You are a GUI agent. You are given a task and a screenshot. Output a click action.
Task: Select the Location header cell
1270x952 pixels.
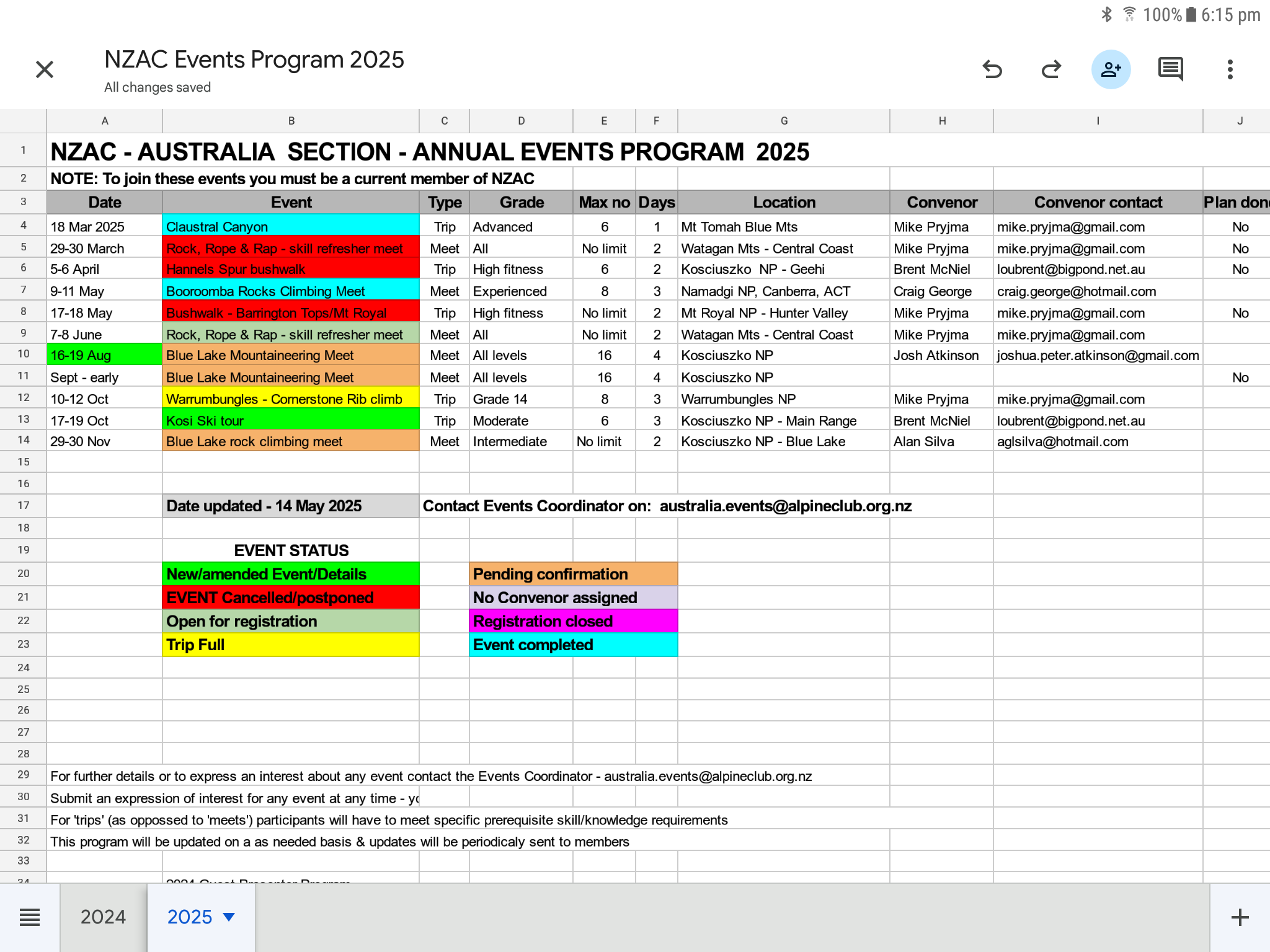click(x=784, y=202)
